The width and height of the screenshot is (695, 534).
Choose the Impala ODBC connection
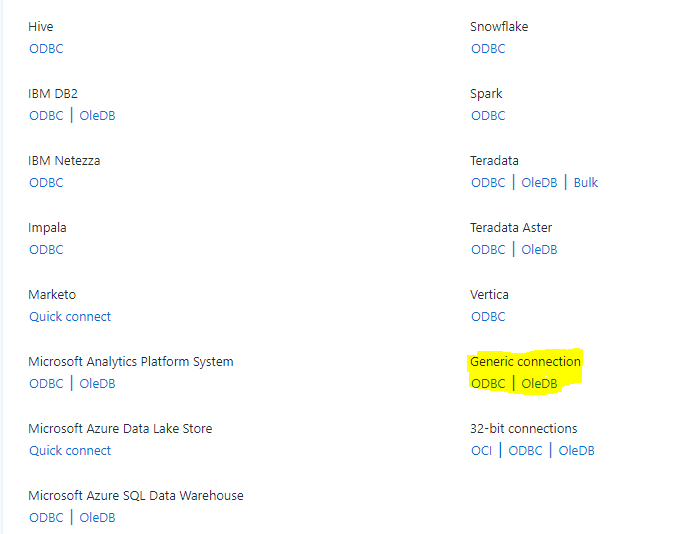[46, 249]
